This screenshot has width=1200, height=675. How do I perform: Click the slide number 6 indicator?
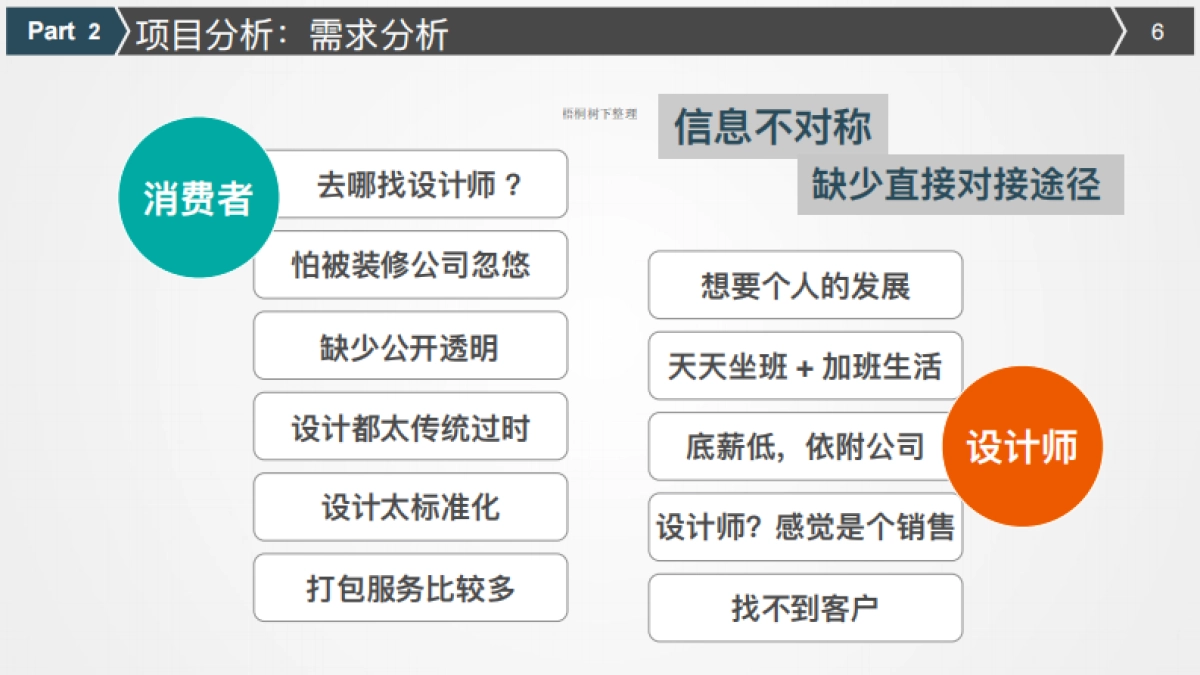[1157, 31]
